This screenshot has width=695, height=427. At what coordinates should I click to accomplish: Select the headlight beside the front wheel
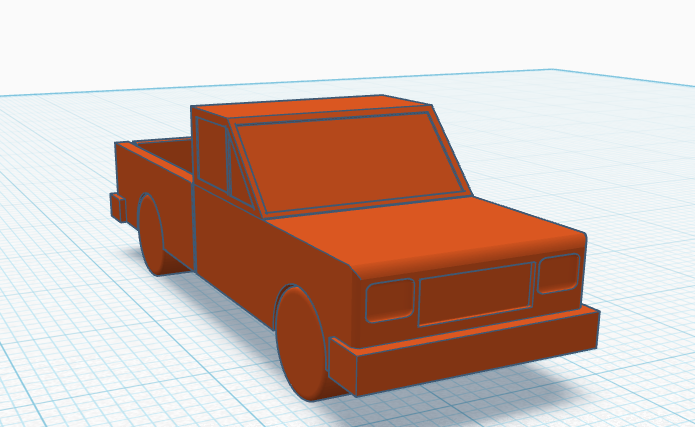[390, 300]
